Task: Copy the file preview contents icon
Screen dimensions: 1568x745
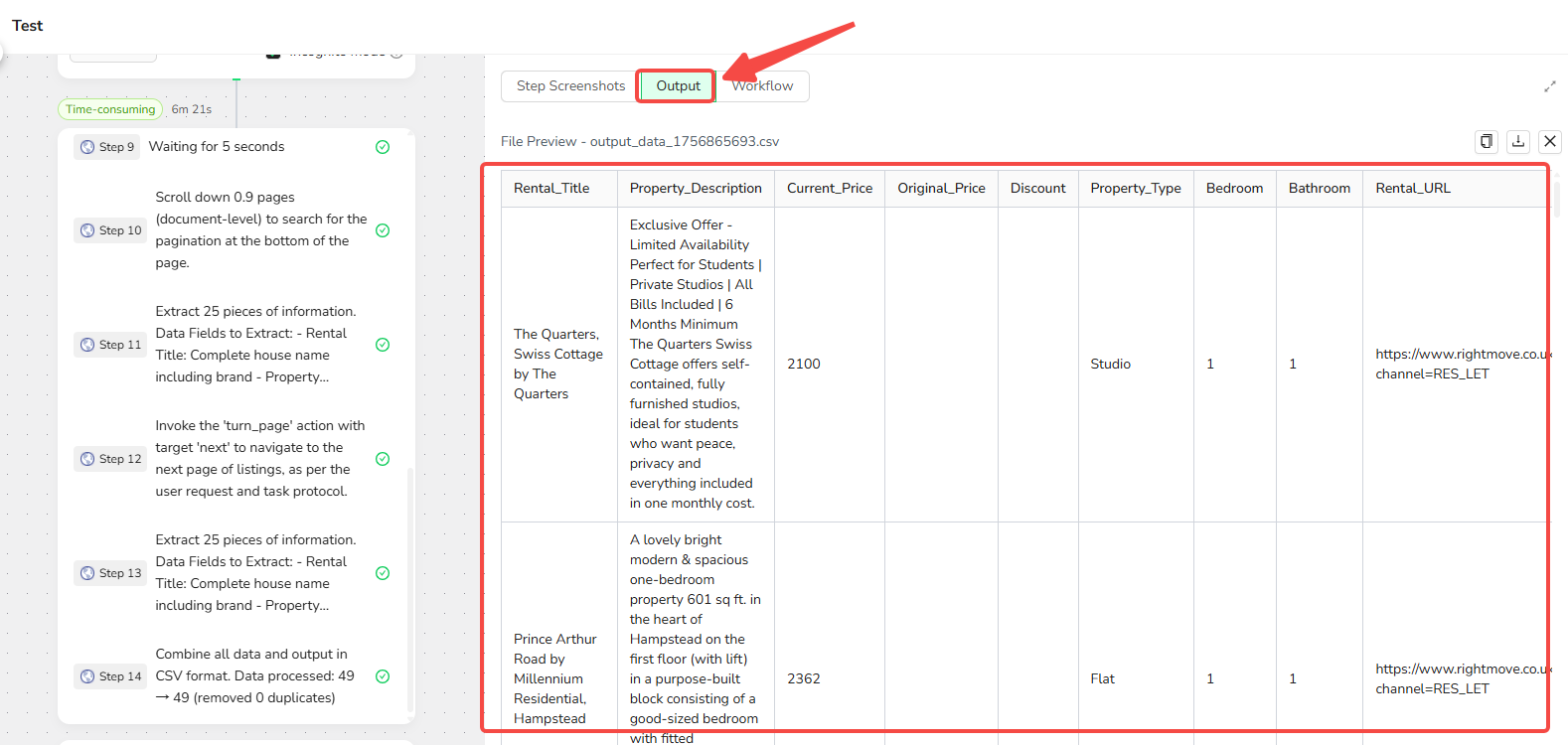Action: [x=1487, y=141]
